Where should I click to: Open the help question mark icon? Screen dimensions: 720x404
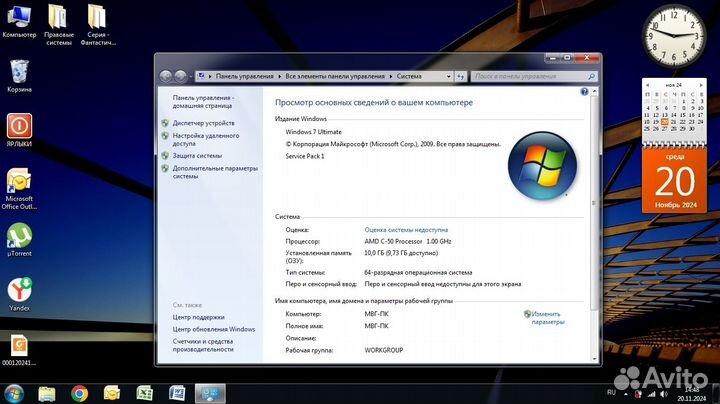pos(584,92)
